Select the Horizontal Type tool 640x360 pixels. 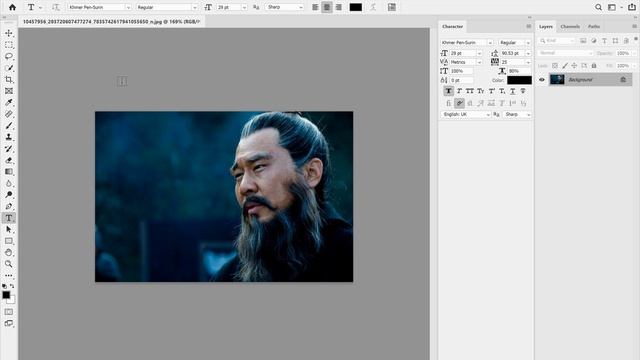tap(9, 218)
